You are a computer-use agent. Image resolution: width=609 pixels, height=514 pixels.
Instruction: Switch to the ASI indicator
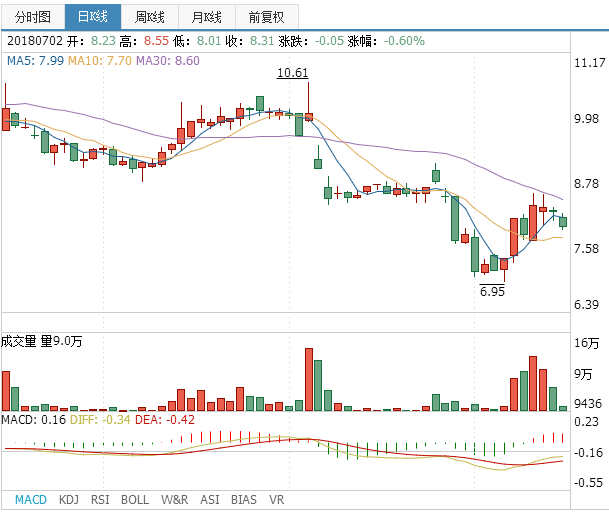(210, 500)
